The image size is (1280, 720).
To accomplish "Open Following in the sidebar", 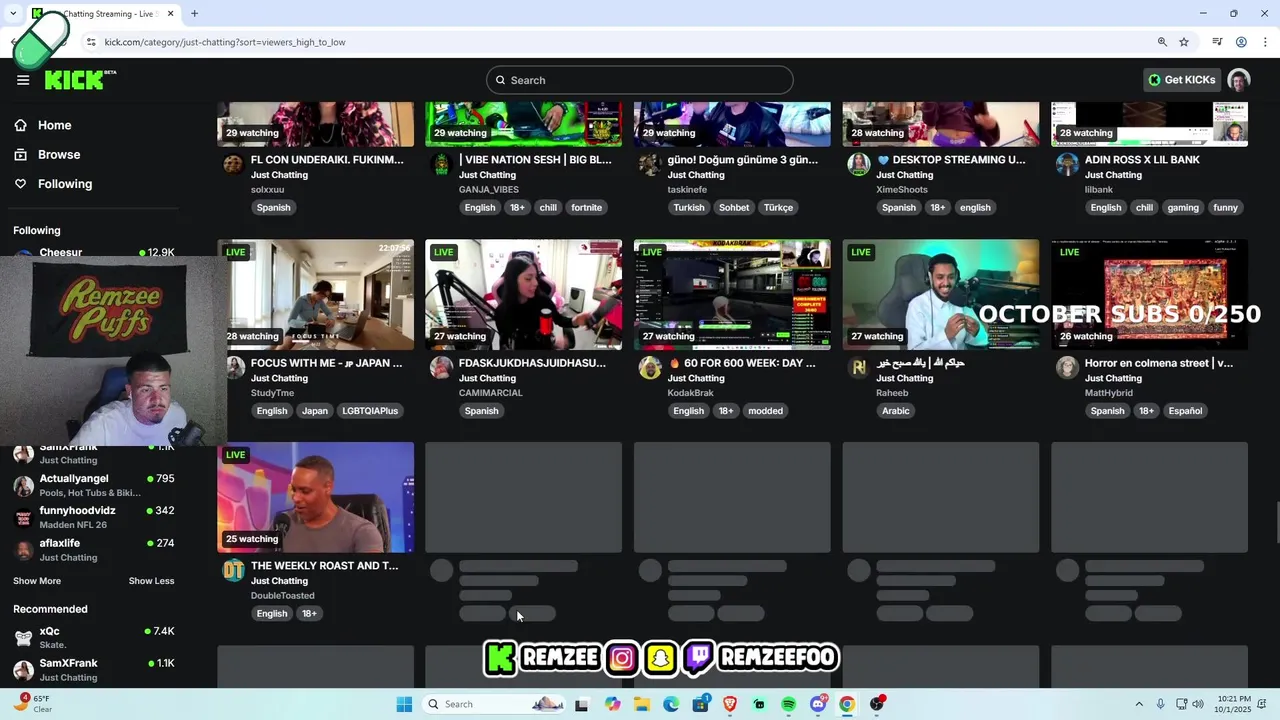I will coord(65,184).
